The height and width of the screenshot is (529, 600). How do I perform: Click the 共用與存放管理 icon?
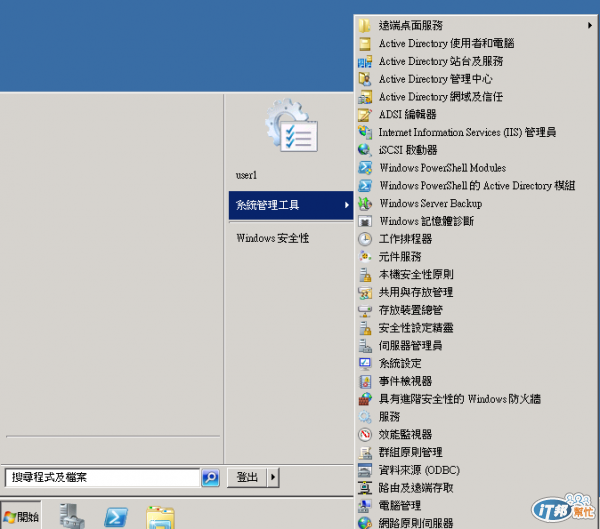click(365, 292)
